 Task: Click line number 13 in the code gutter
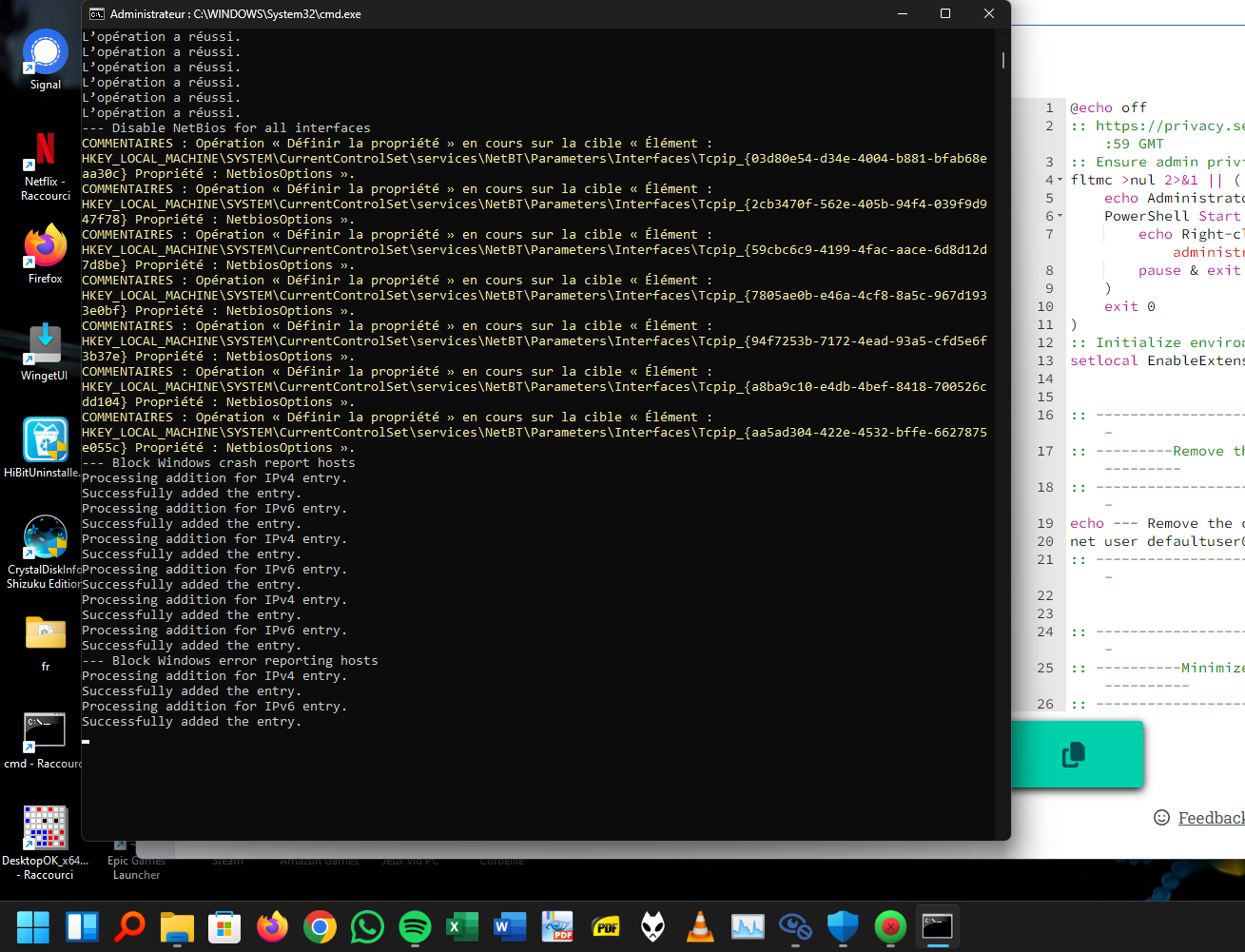pyautogui.click(x=1045, y=360)
